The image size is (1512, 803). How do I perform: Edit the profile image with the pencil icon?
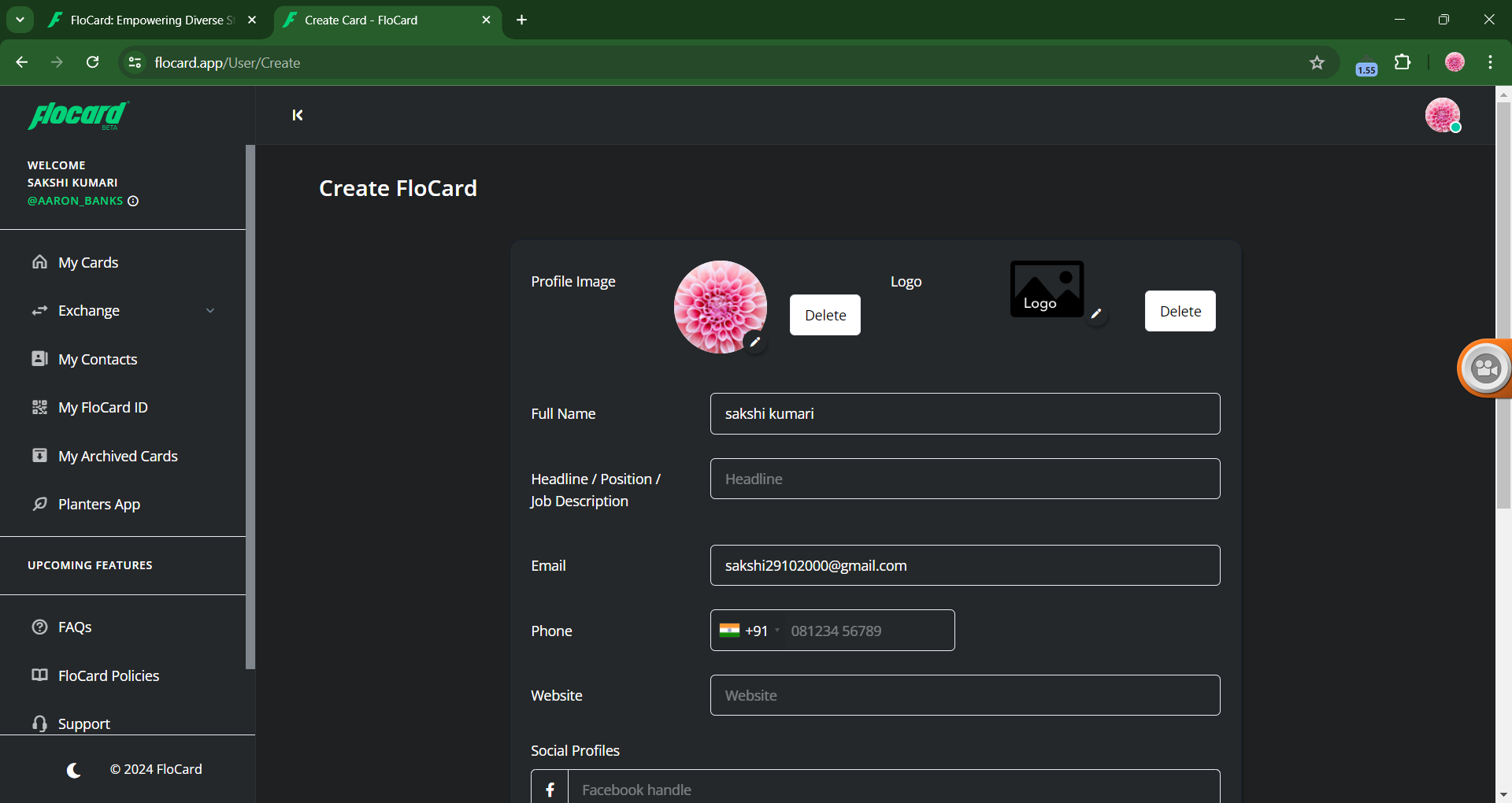pyautogui.click(x=754, y=342)
